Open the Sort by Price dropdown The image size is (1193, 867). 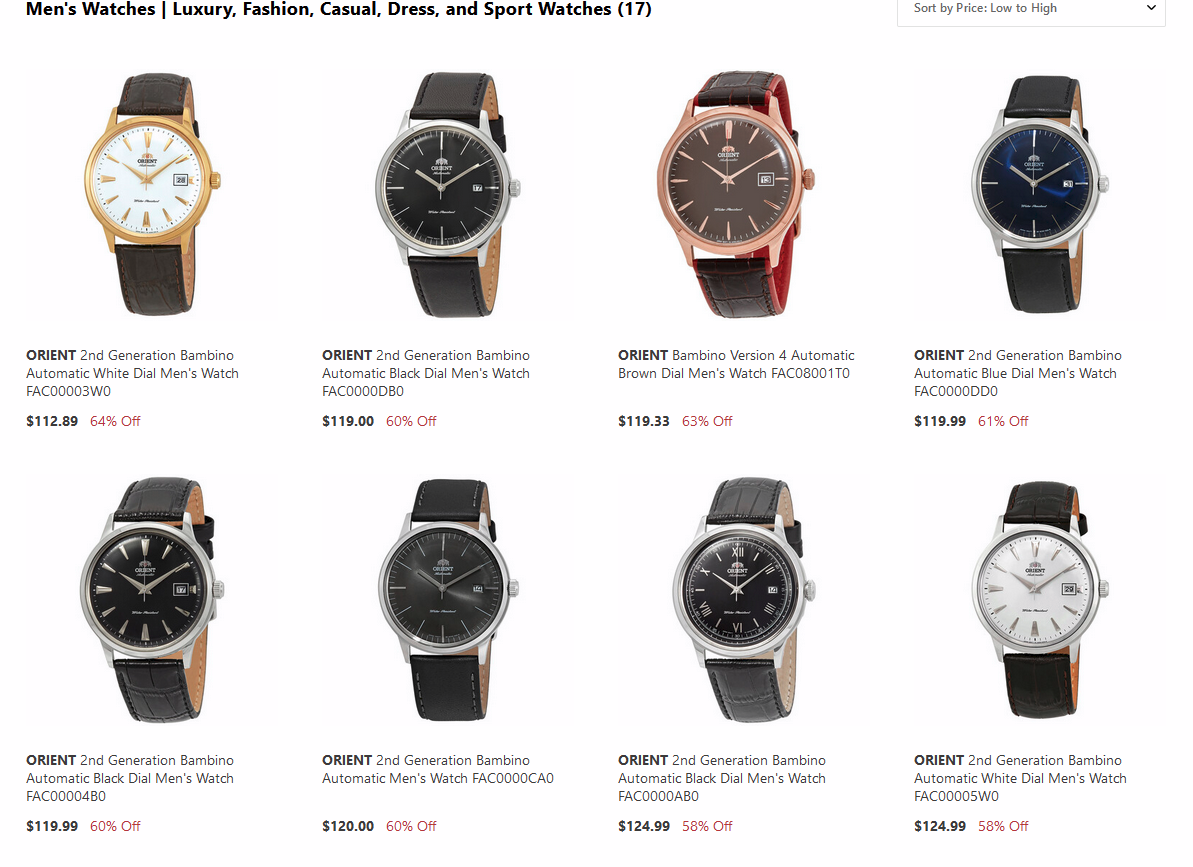1031,9
